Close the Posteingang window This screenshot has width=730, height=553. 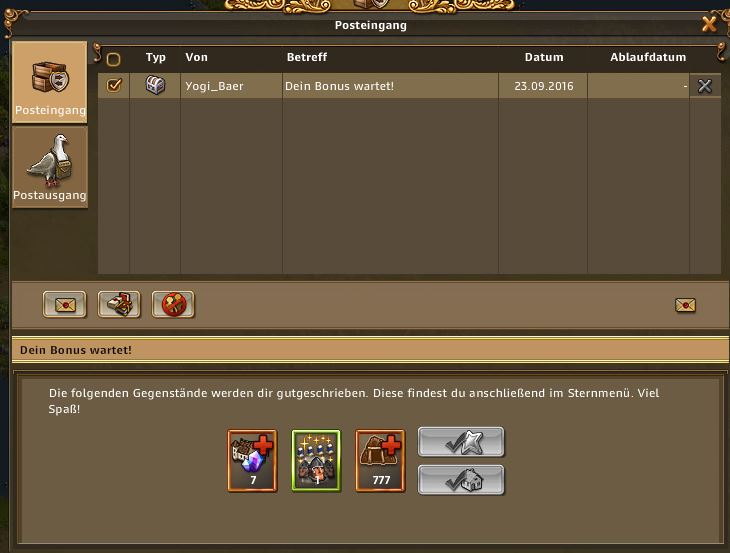pyautogui.click(x=709, y=24)
